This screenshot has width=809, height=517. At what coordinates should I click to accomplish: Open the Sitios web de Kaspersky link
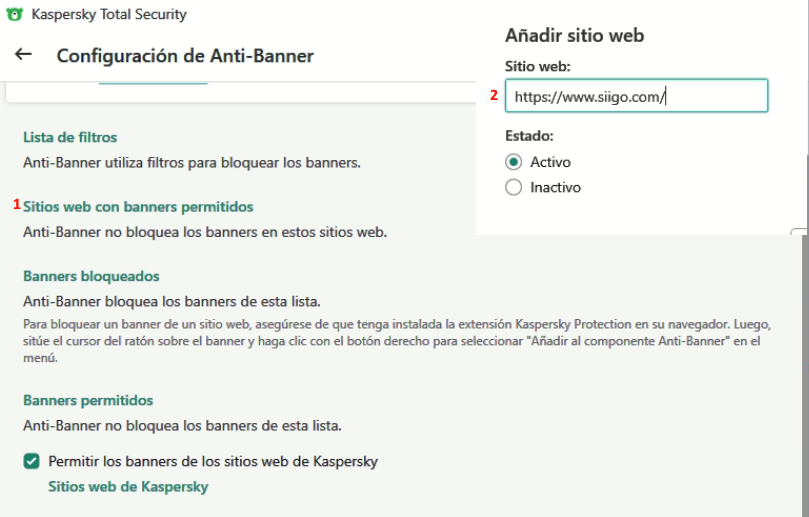128,487
